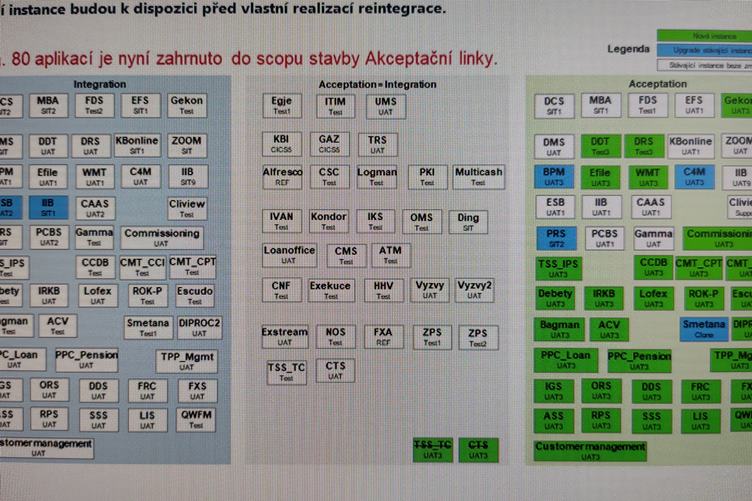Click the CMS Test box
Image resolution: width=752 pixels, height=501 pixels.
pos(346,256)
